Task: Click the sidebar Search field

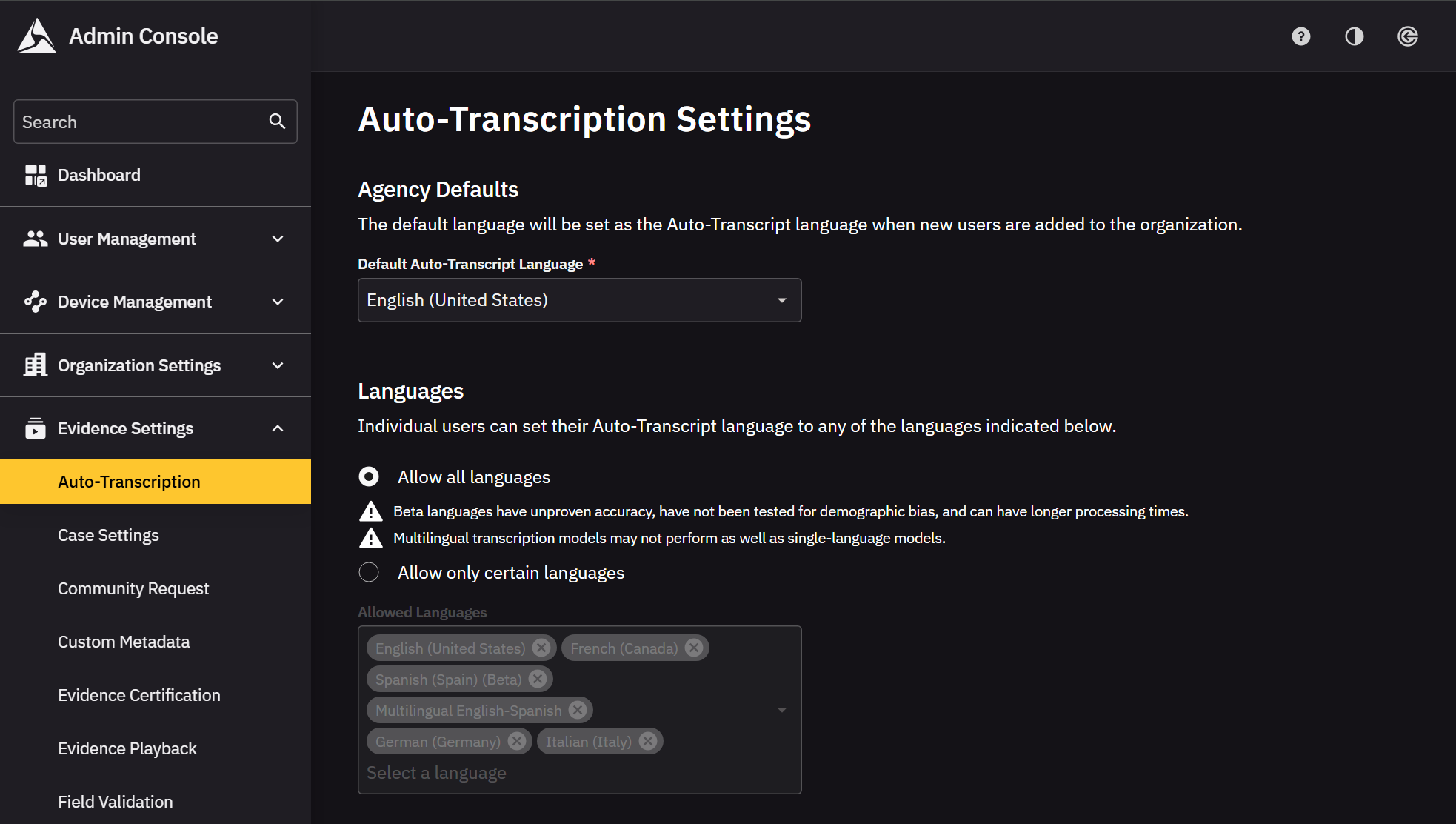Action: (141, 122)
